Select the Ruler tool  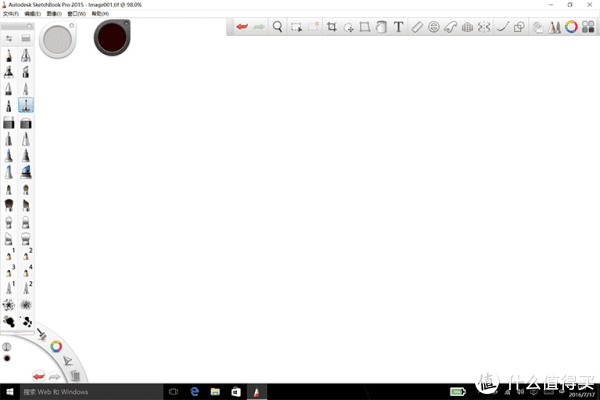[418, 27]
